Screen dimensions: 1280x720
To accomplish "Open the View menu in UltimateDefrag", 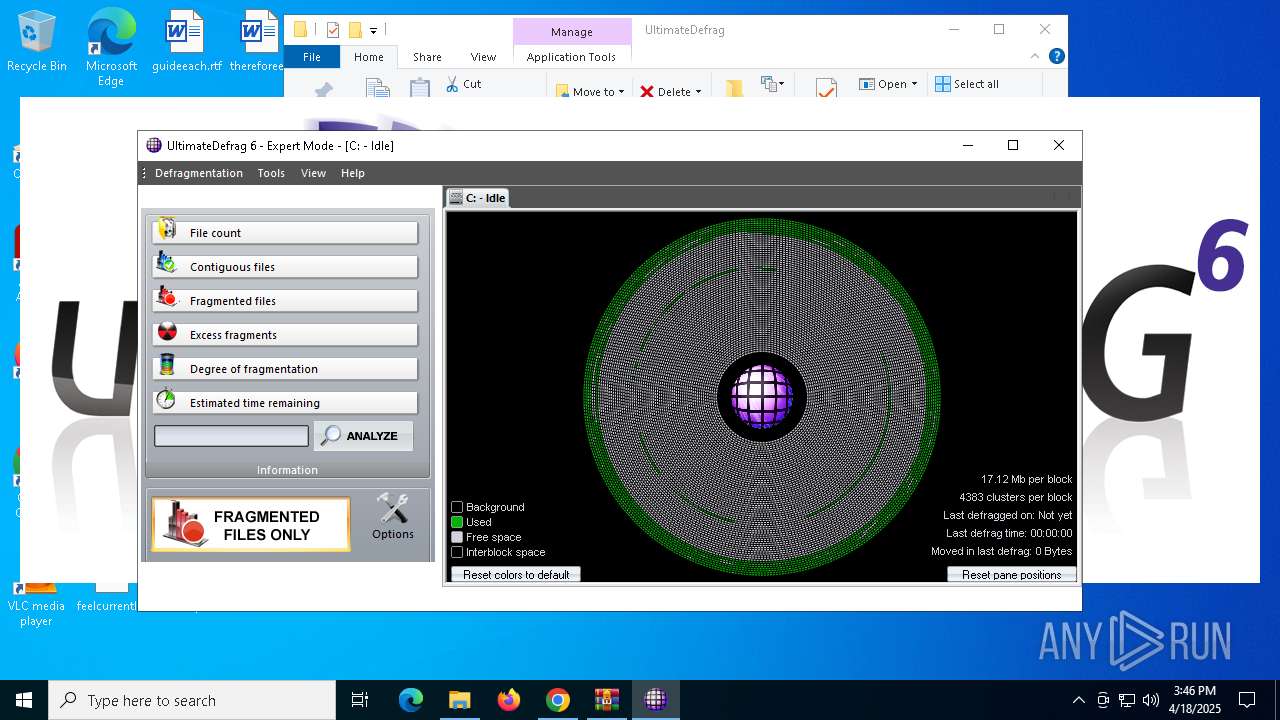I will coord(313,173).
